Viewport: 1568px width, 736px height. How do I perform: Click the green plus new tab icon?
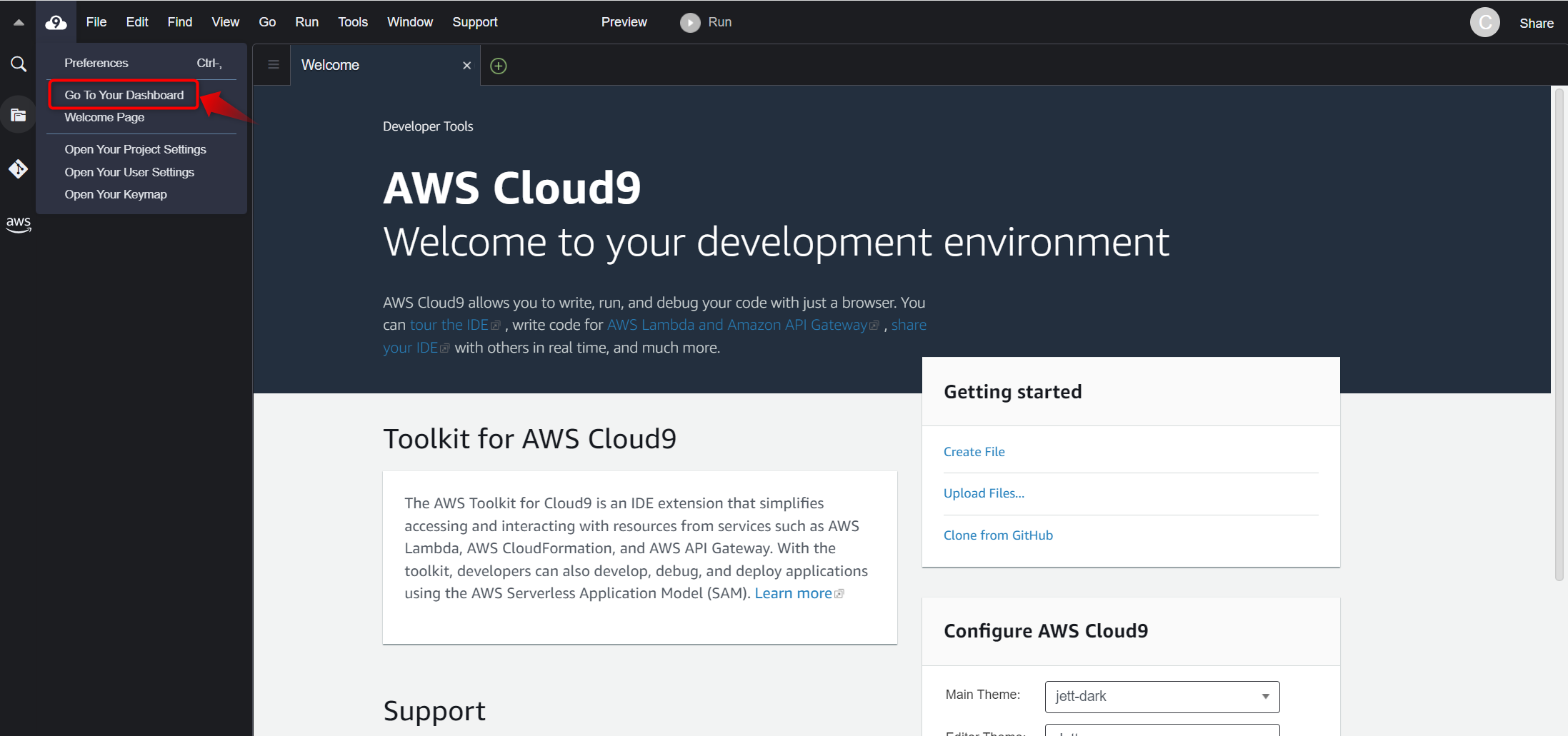(x=499, y=66)
